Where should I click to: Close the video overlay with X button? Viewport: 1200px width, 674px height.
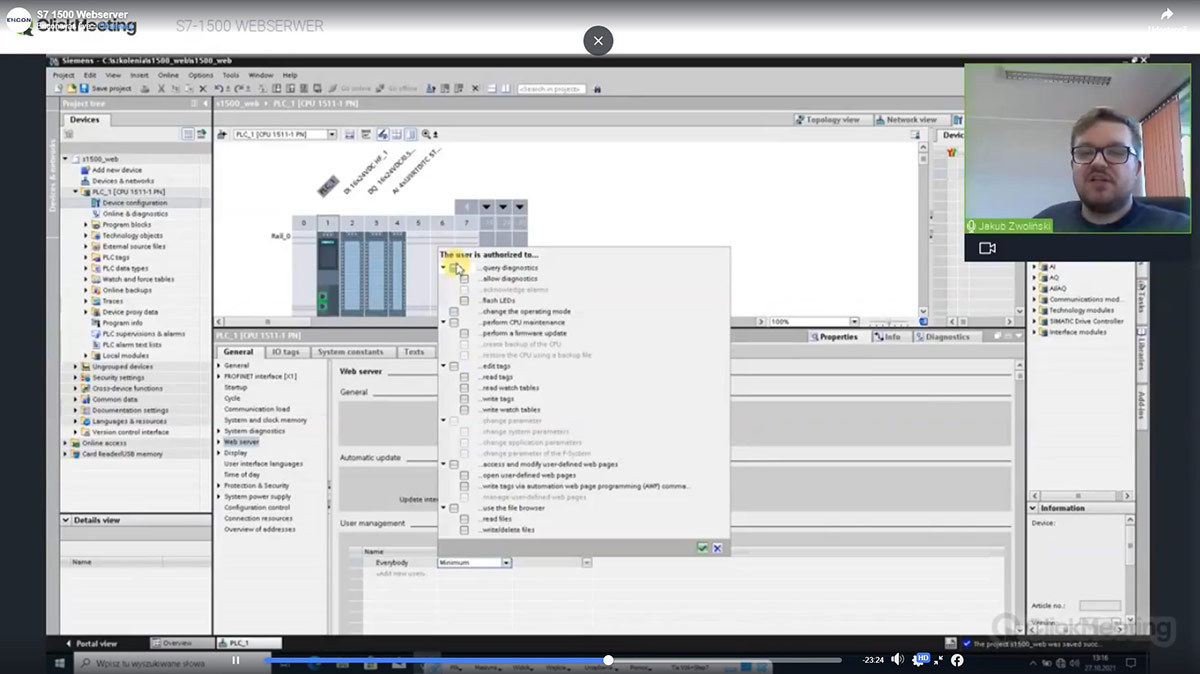click(598, 40)
